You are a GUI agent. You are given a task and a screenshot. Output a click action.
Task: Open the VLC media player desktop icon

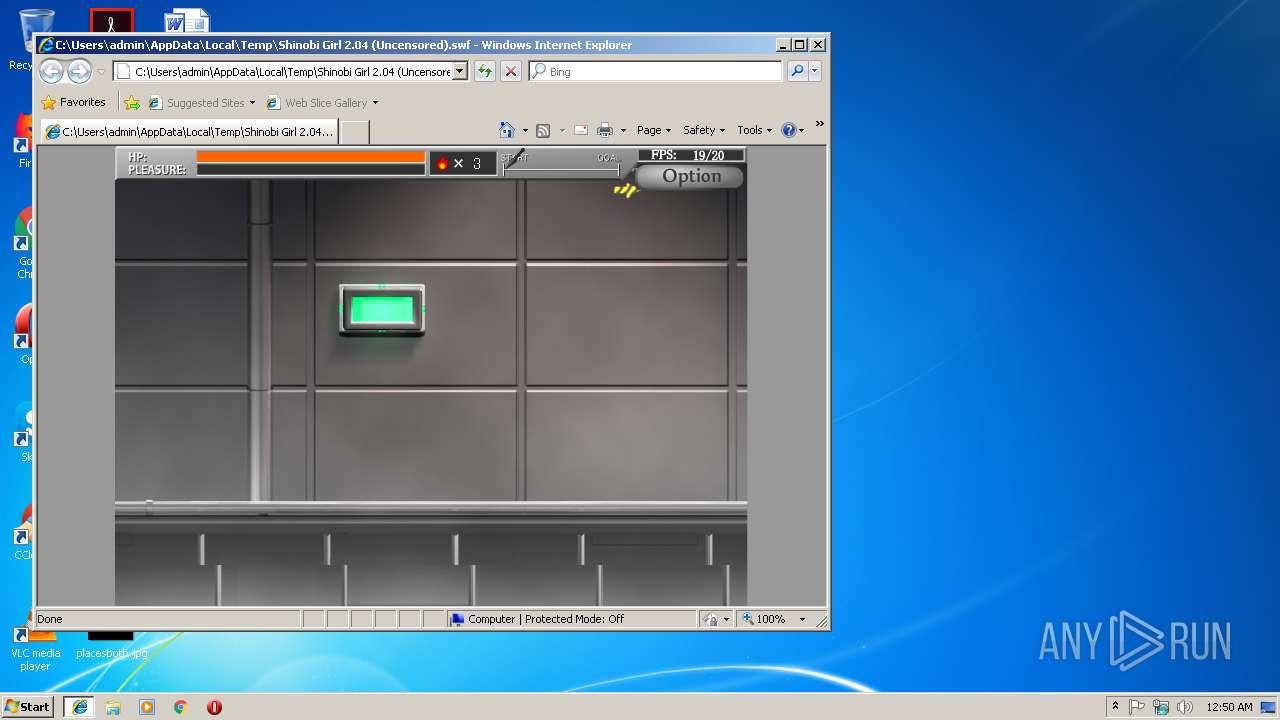tap(35, 648)
